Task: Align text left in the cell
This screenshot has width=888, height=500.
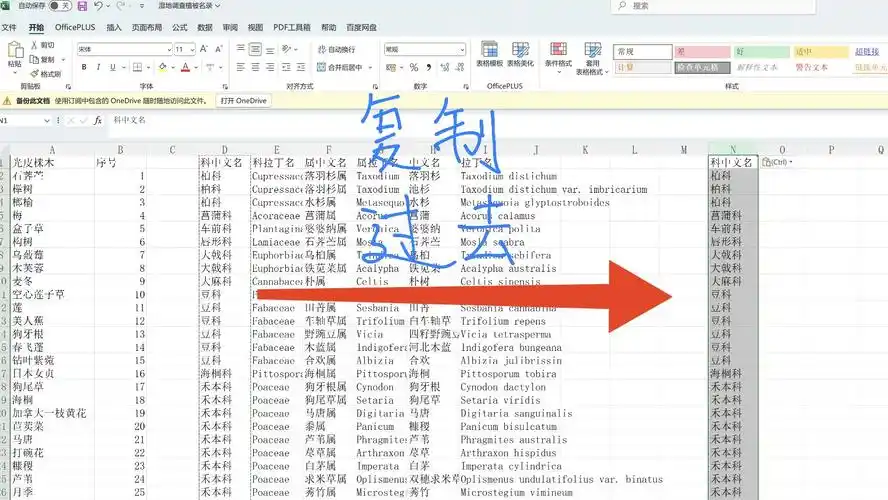Action: (241, 67)
